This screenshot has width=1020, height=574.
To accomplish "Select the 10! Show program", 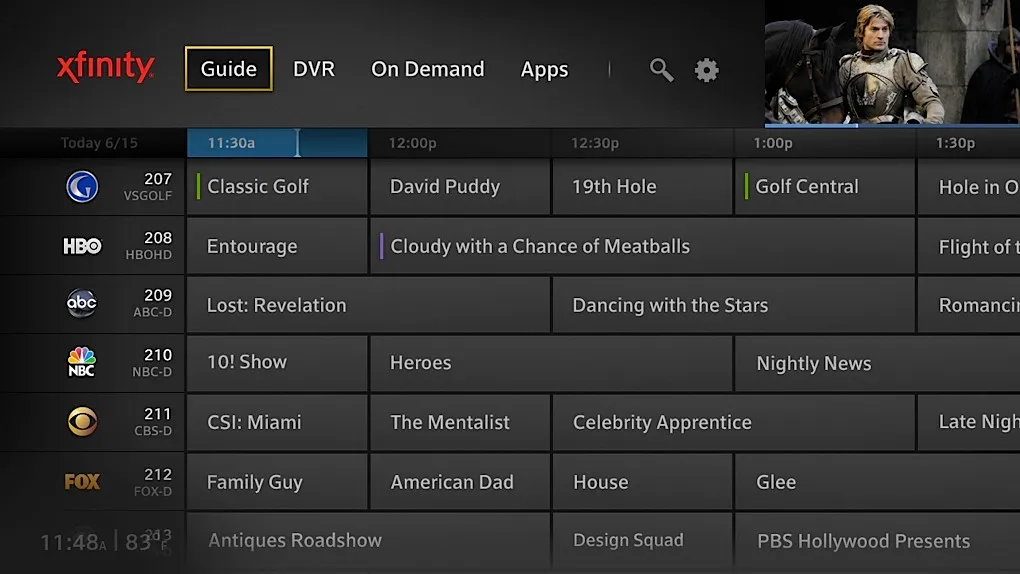I will pos(277,363).
